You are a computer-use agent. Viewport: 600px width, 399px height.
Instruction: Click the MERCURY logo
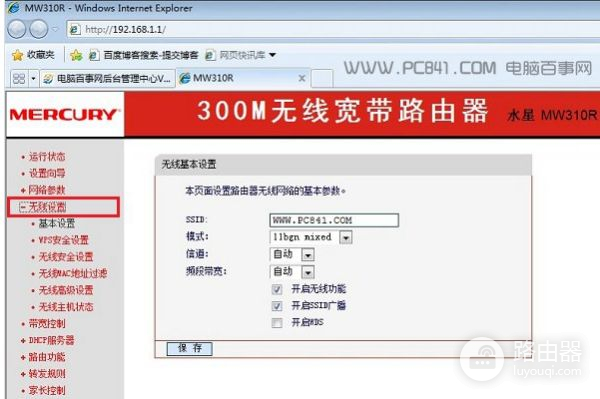pyautogui.click(x=65, y=114)
